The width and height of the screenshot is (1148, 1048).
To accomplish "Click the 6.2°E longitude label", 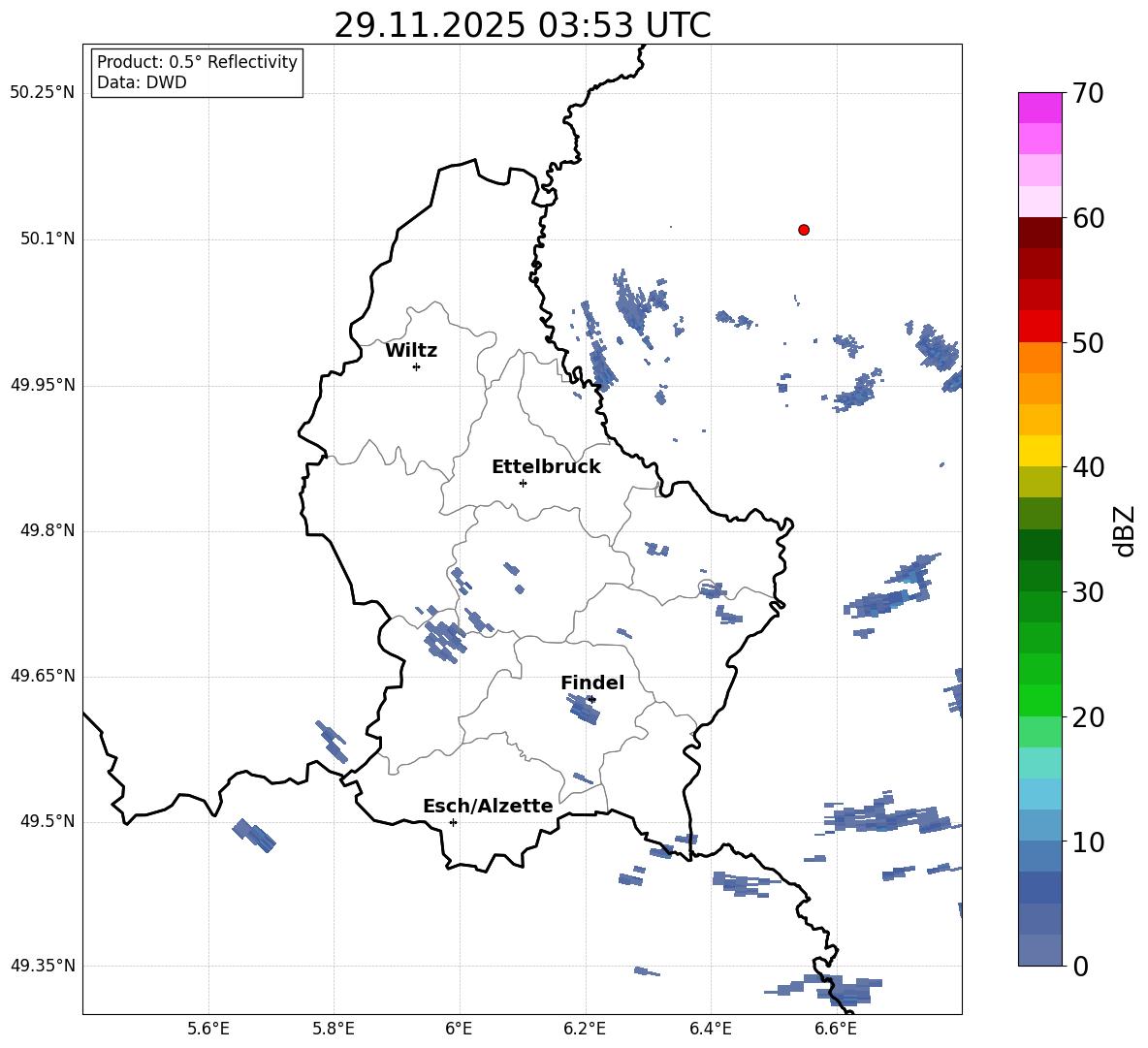I will click(x=585, y=1029).
